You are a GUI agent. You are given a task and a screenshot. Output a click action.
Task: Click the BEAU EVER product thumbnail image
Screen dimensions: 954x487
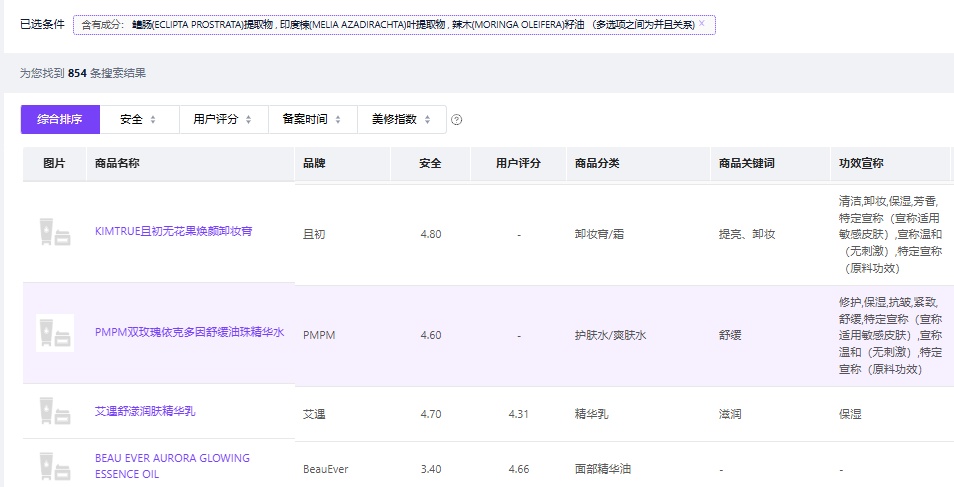(55, 466)
